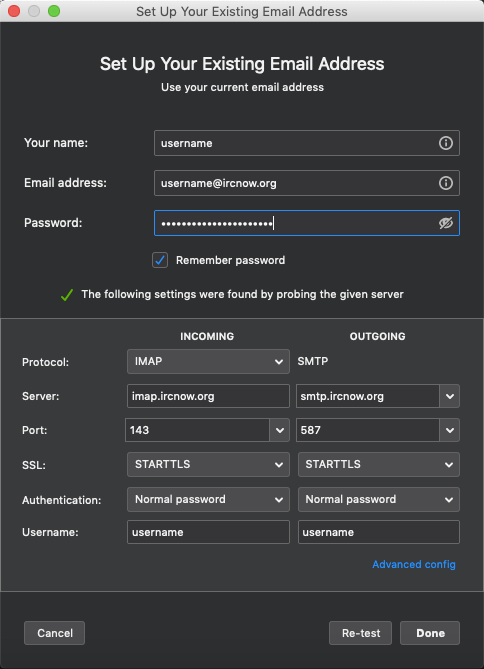Close the window with the red button
The height and width of the screenshot is (669, 484).
[14, 11]
